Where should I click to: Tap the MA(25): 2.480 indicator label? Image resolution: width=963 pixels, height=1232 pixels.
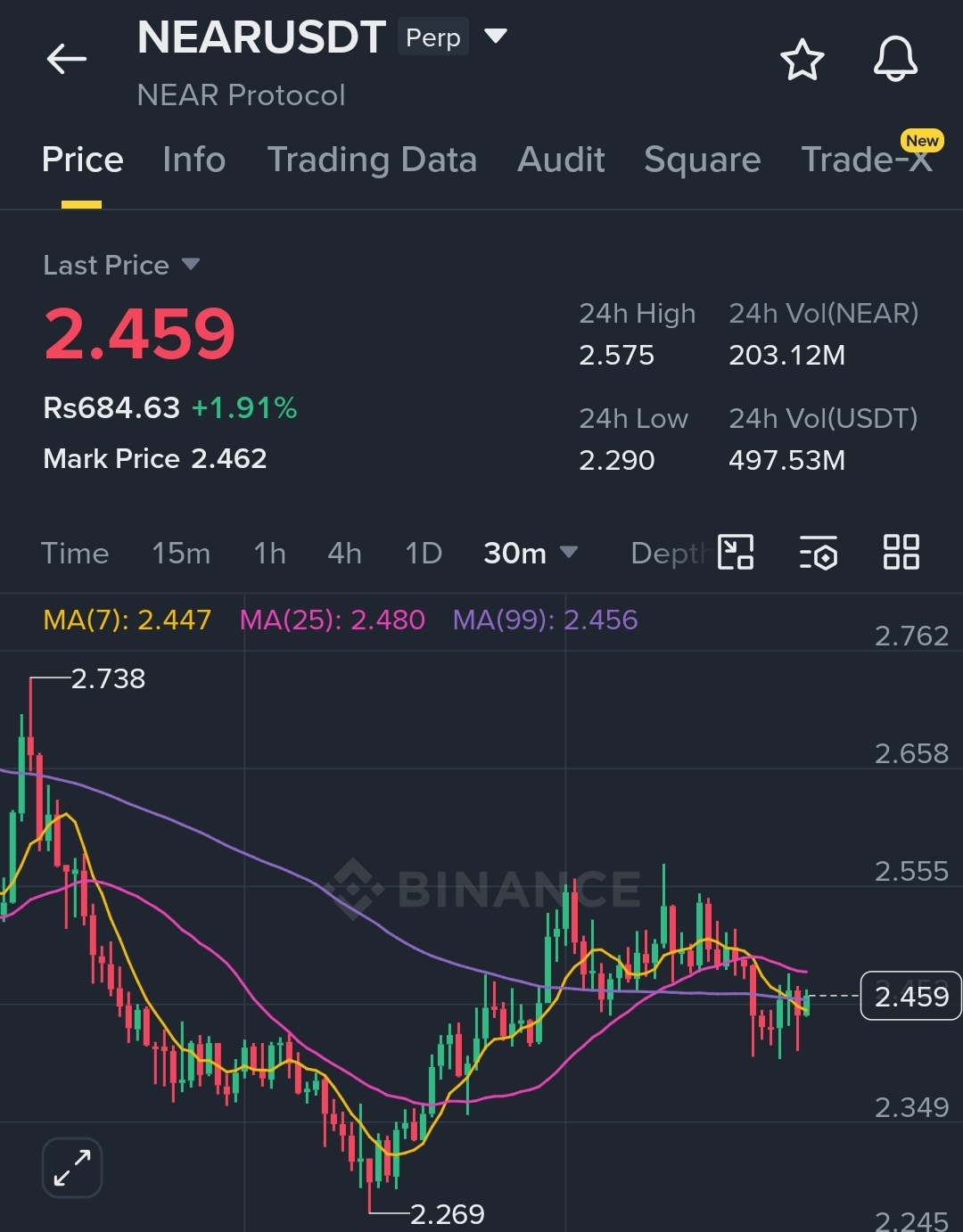click(332, 620)
